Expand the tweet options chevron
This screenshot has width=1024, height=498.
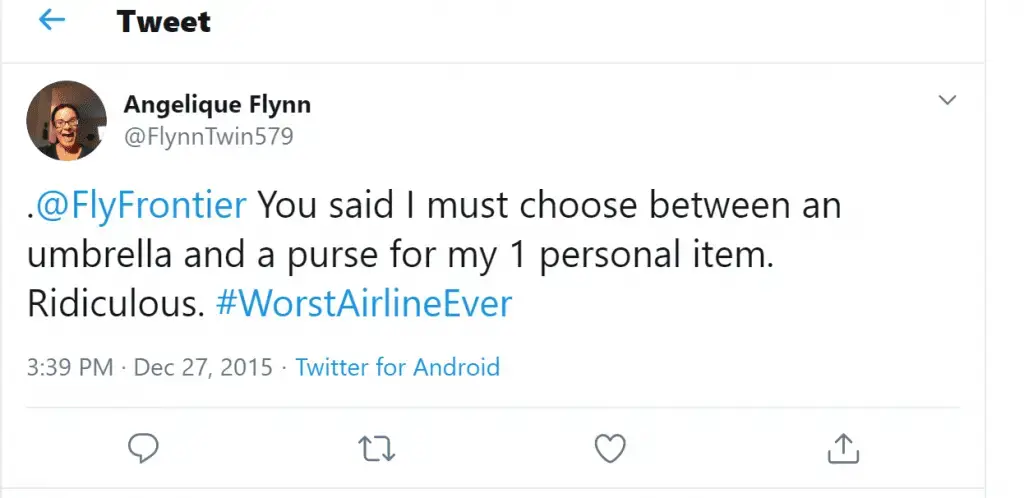click(x=947, y=100)
